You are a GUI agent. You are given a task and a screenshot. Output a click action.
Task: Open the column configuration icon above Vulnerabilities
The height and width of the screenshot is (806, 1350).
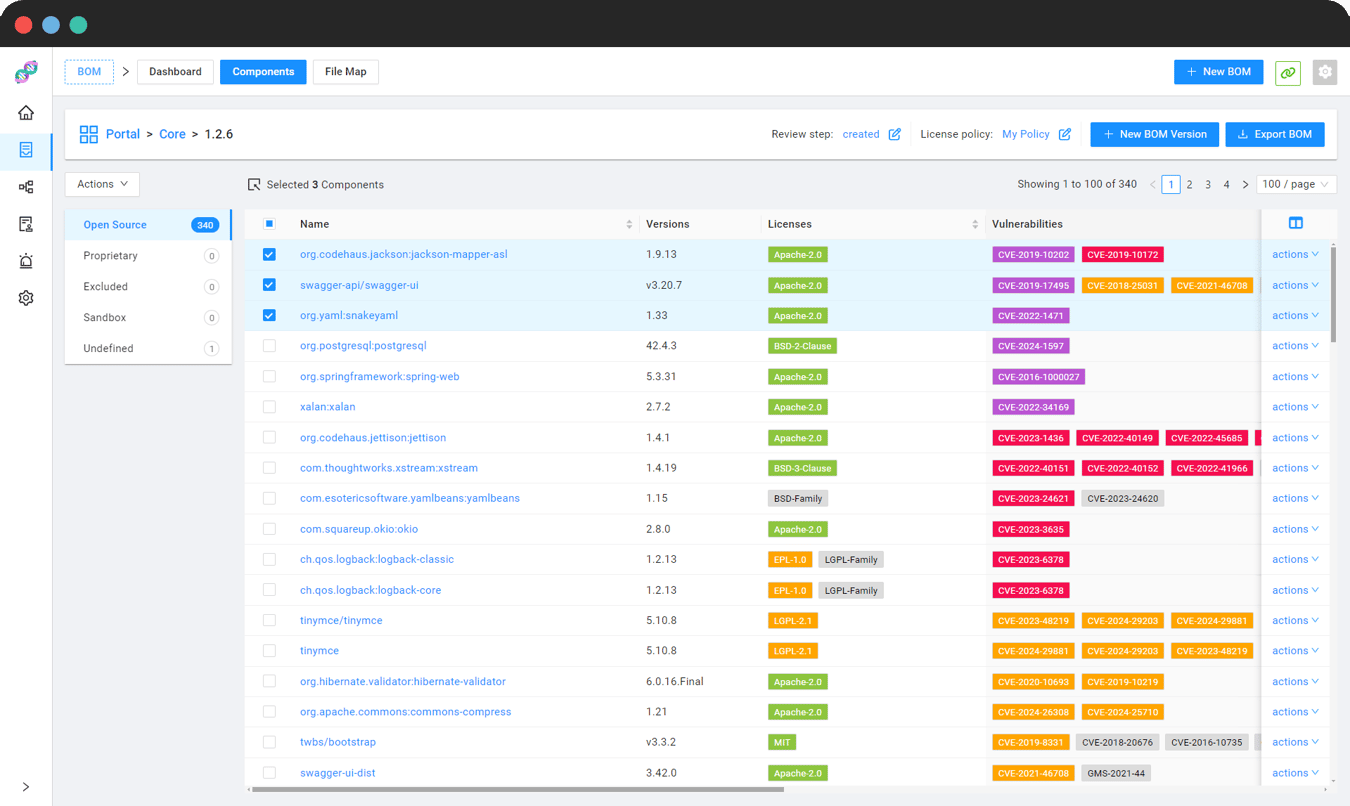point(1295,224)
